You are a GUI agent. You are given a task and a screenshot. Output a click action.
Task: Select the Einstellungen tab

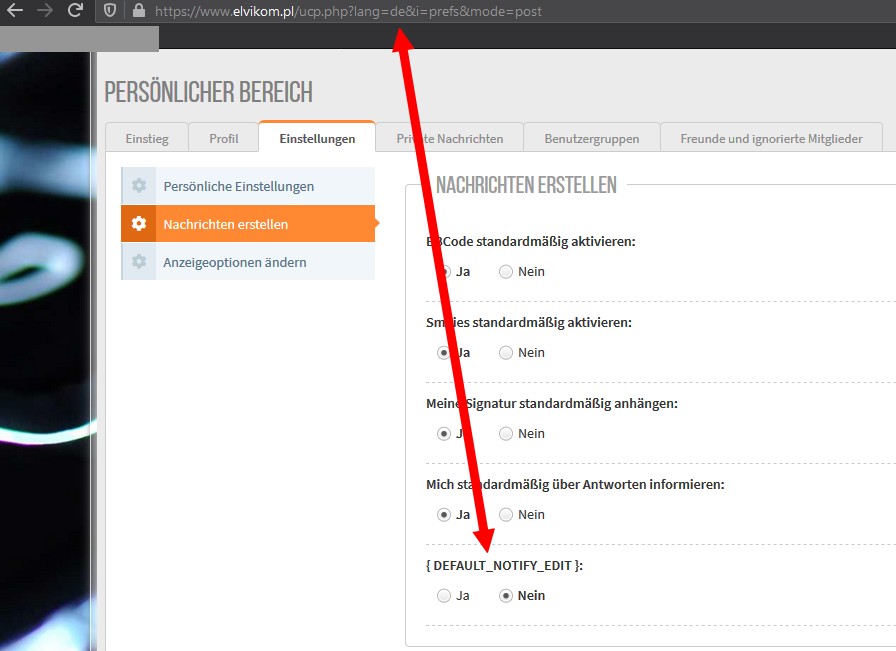317,138
